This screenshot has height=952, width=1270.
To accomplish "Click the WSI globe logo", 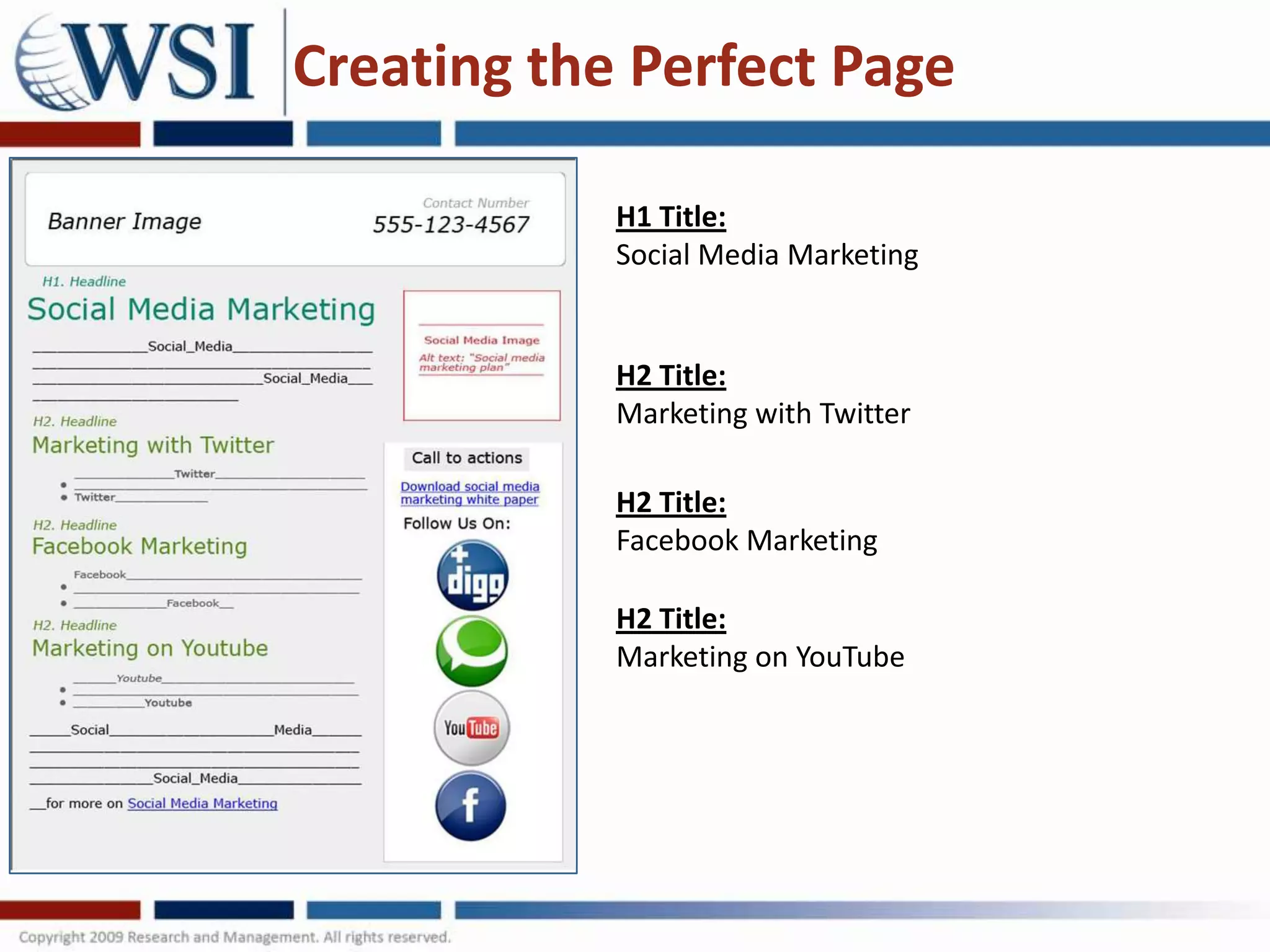I will click(x=135, y=62).
